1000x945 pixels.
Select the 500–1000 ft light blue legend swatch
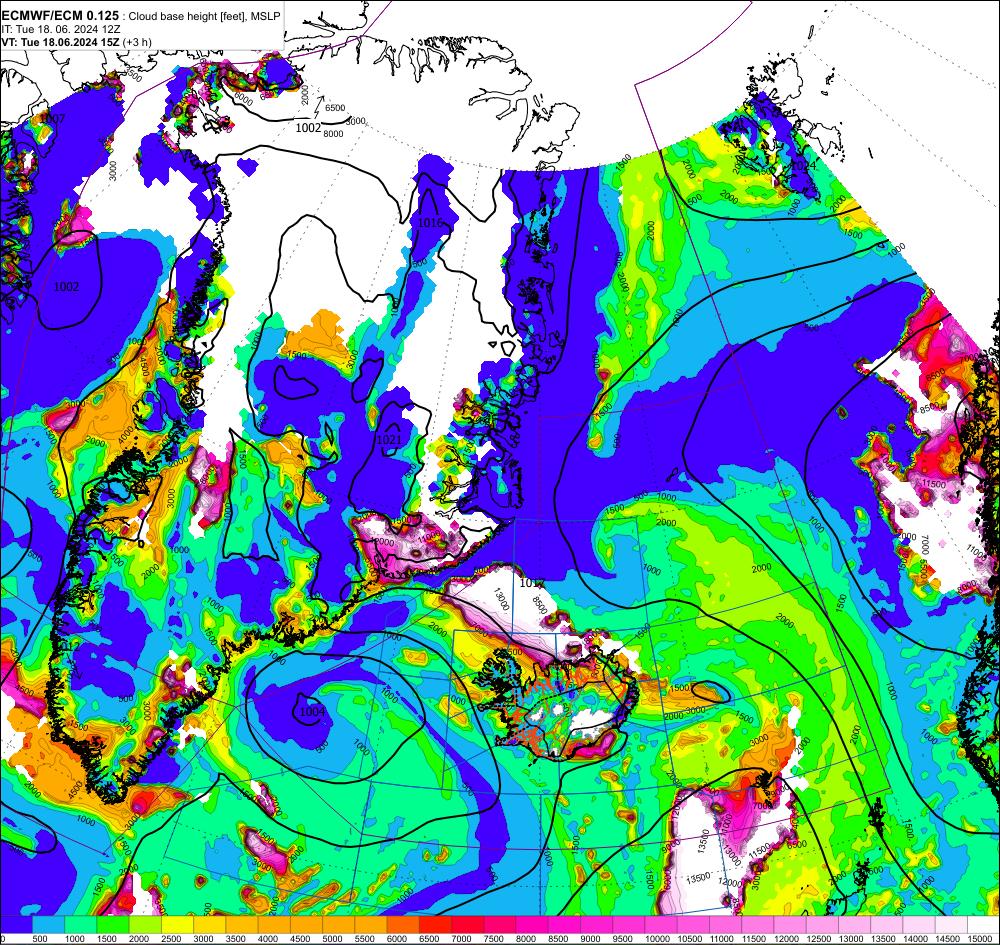pyautogui.click(x=48, y=925)
